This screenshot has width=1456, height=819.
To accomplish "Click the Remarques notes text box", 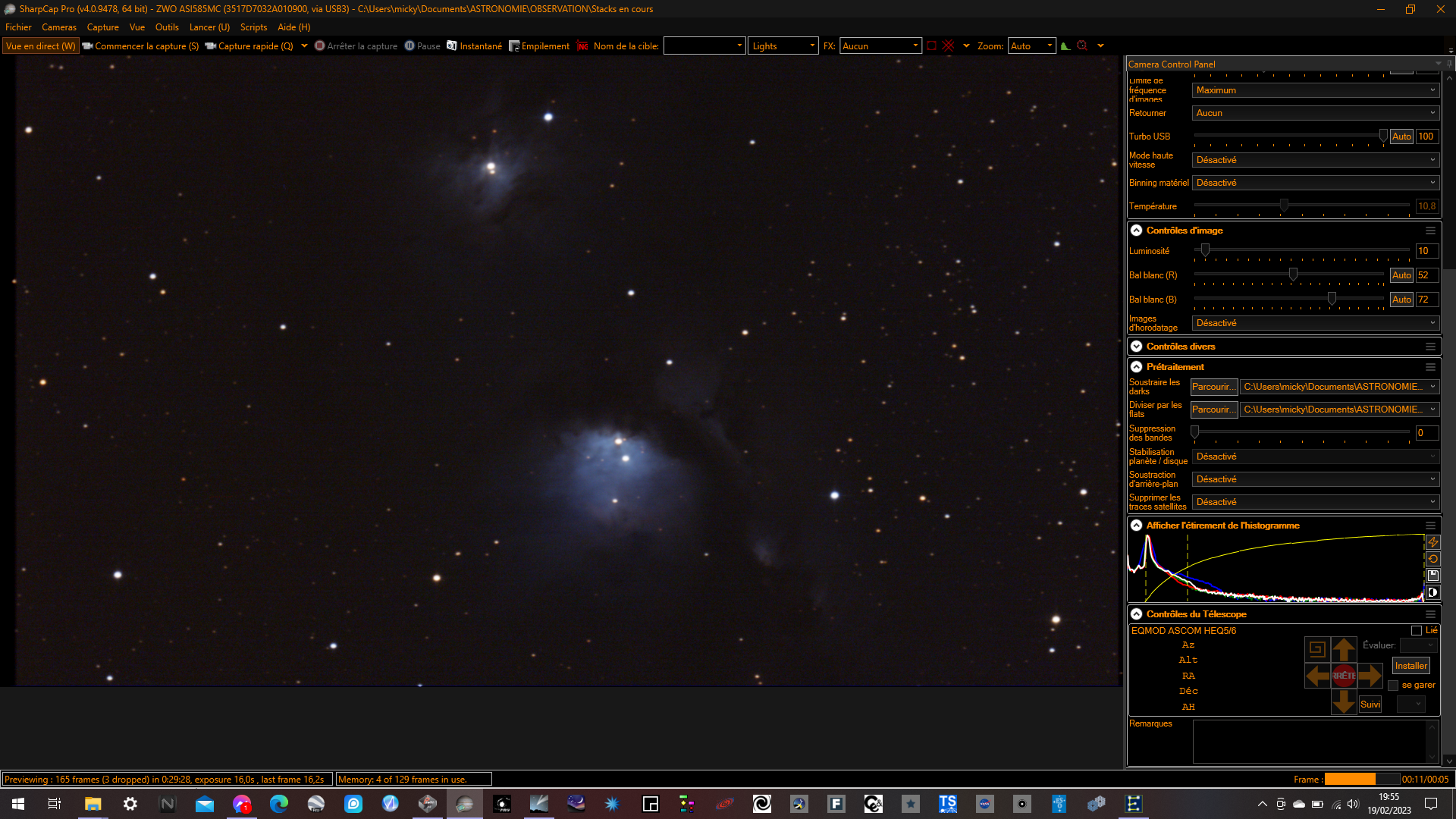I will coord(1316,741).
